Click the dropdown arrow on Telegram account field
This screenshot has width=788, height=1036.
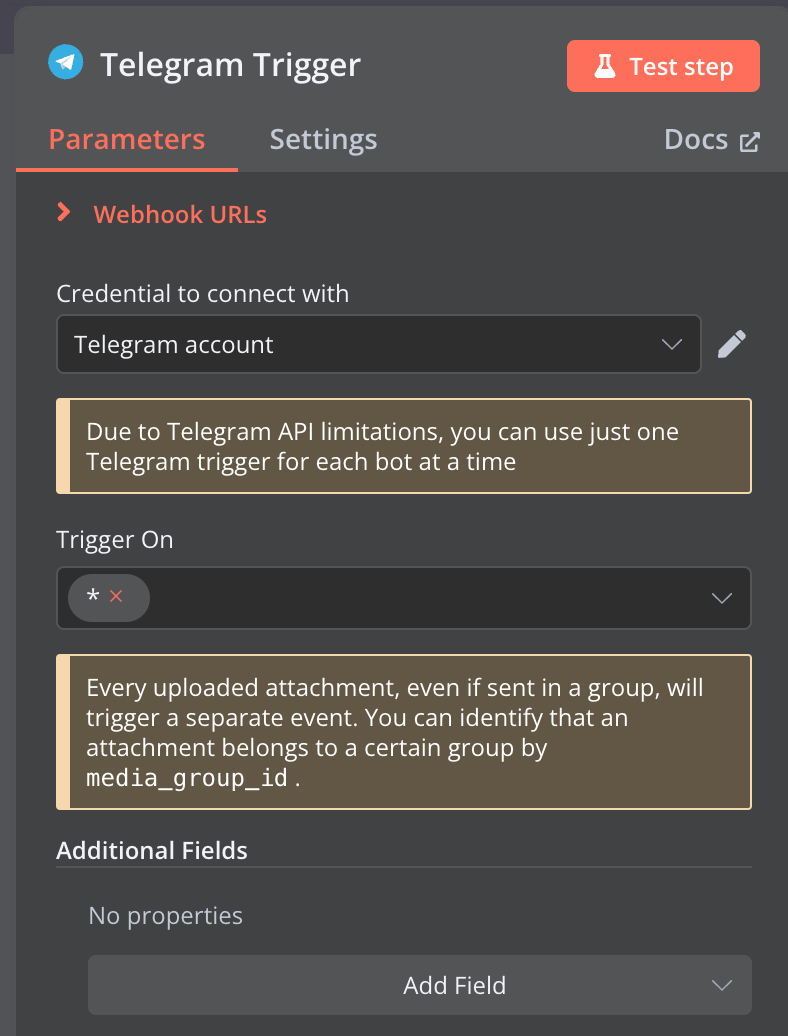pos(672,344)
